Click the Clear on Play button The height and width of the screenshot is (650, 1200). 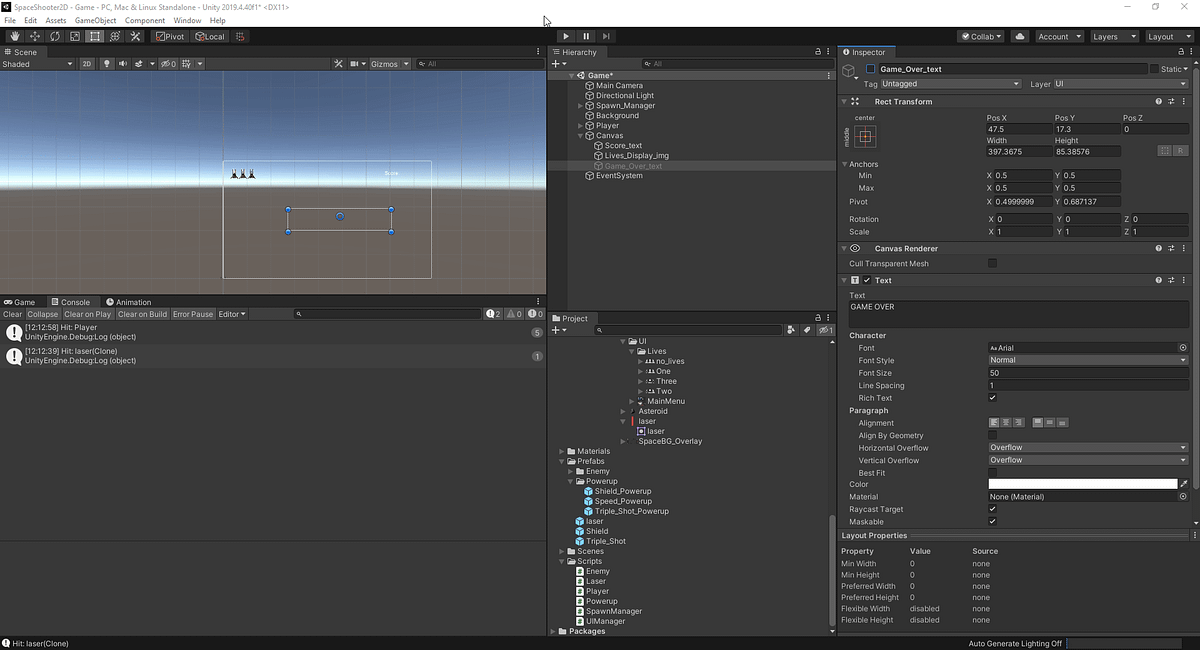[88, 313]
